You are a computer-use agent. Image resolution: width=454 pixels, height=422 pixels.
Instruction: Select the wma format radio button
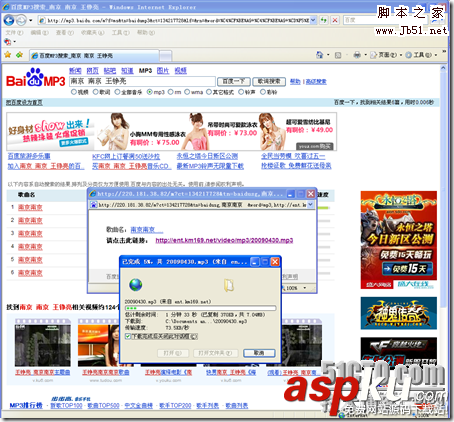click(x=187, y=92)
